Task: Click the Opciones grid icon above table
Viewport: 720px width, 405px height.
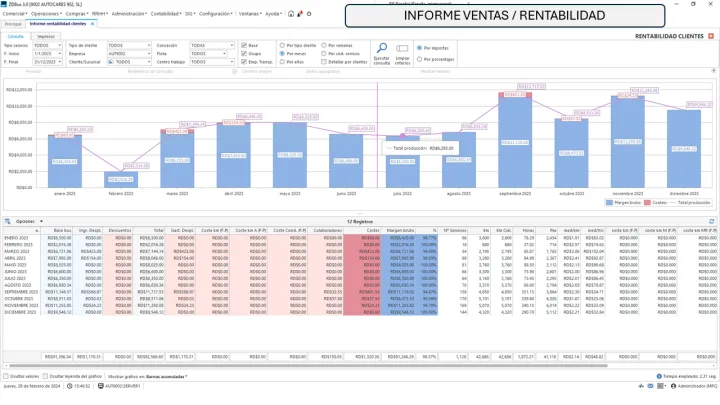Action: [x=6, y=221]
